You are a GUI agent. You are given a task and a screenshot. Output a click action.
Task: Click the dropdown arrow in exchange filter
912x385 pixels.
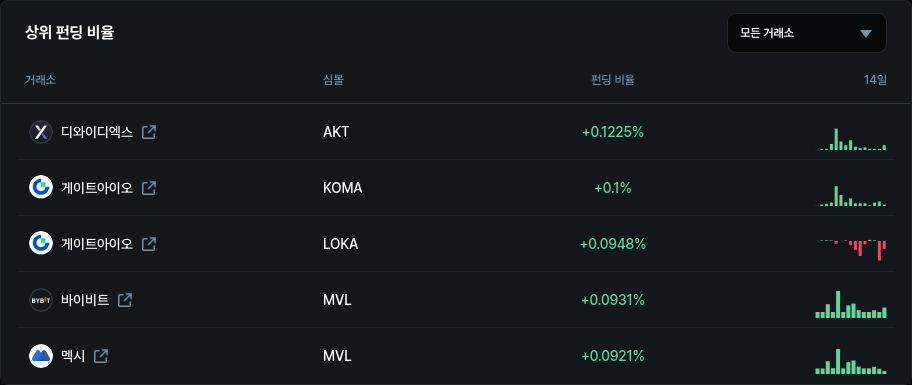[866, 34]
